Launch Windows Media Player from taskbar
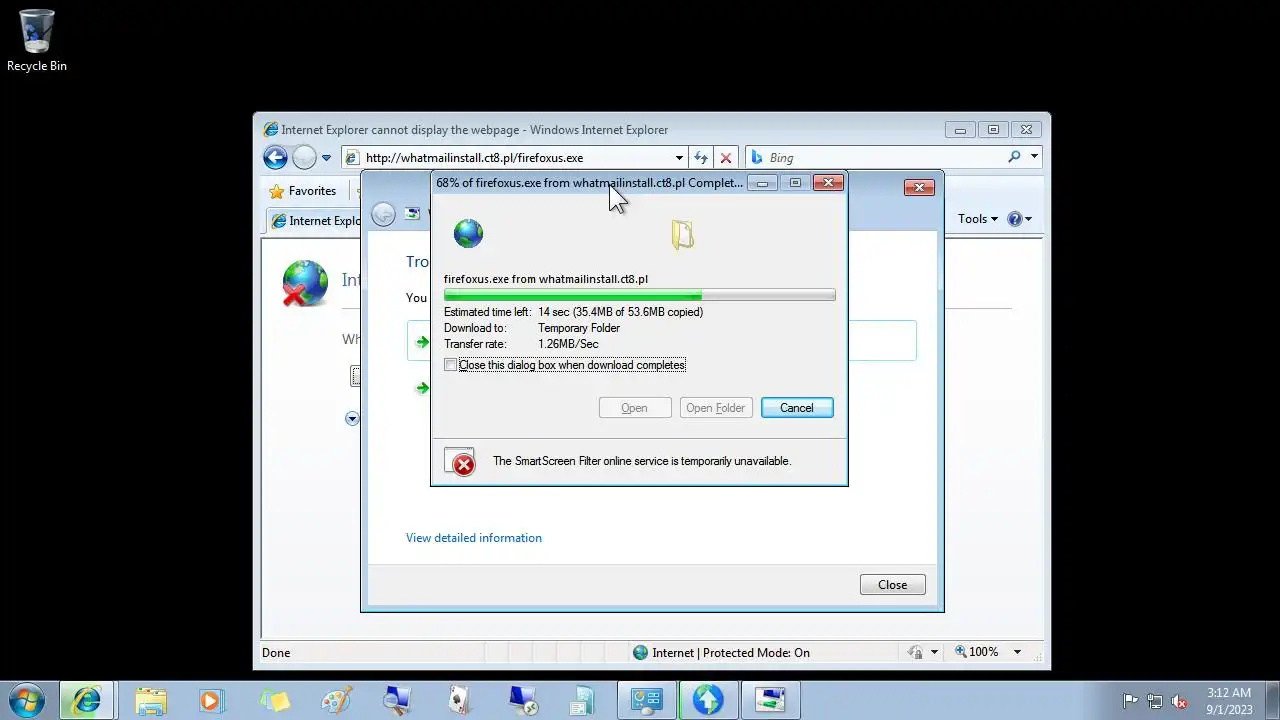 [x=211, y=700]
